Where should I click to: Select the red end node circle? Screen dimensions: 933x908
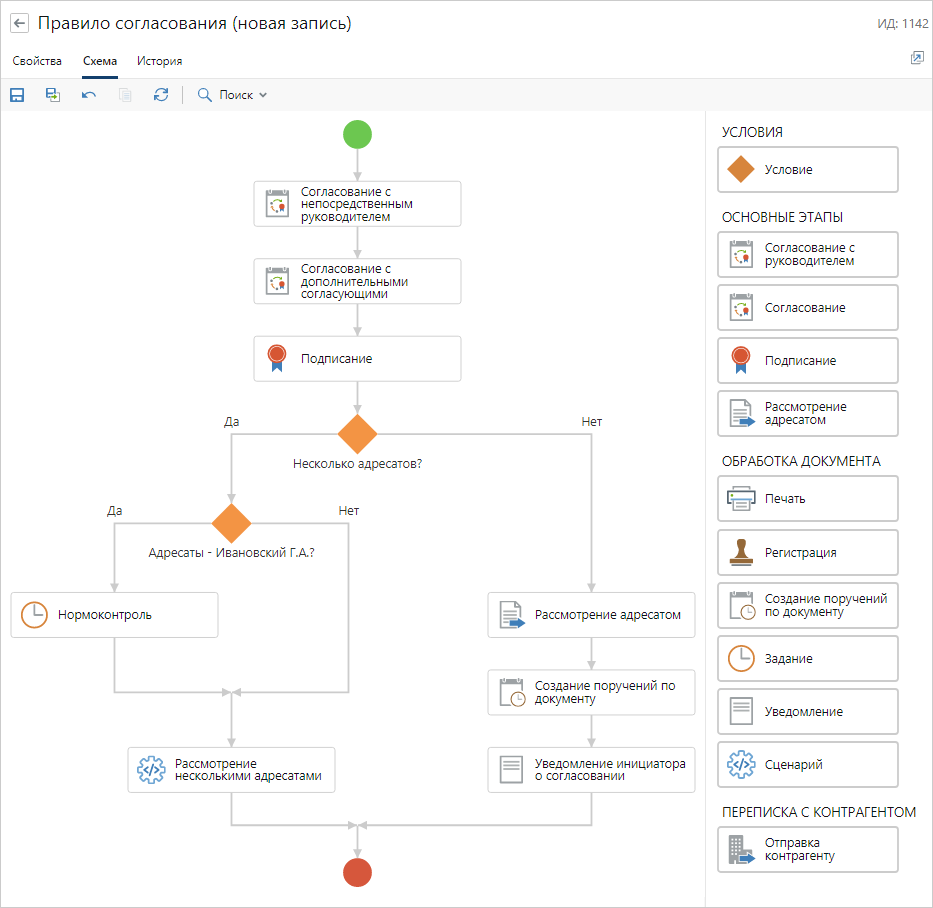click(x=357, y=872)
